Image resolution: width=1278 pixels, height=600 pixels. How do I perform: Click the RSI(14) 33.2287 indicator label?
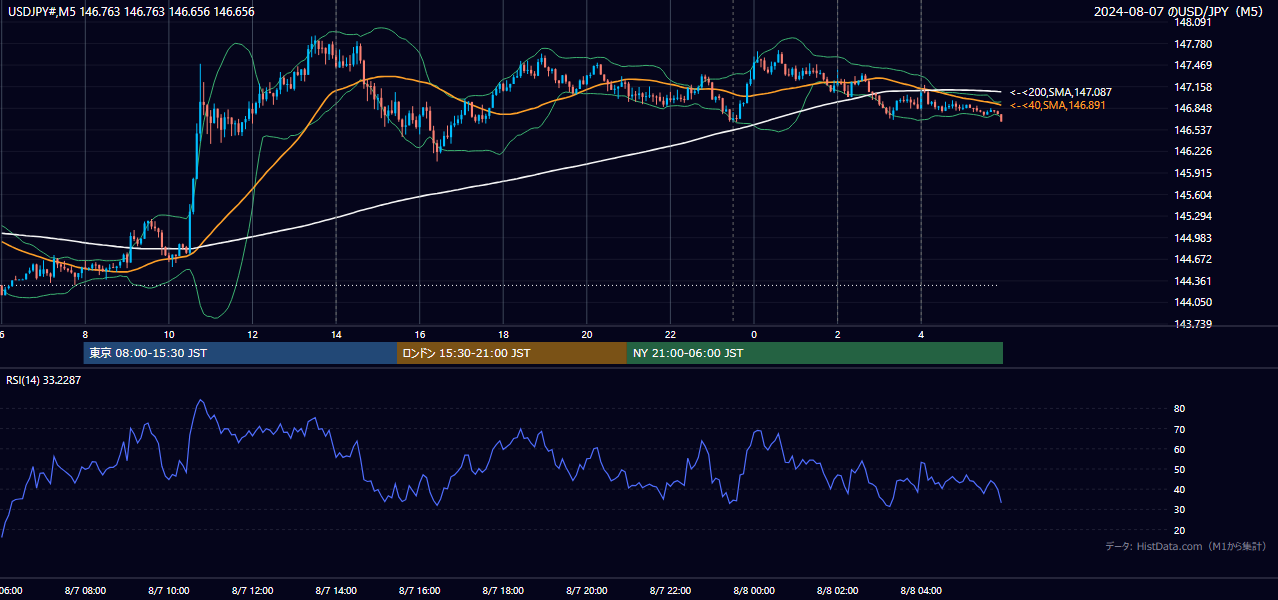tap(44, 379)
